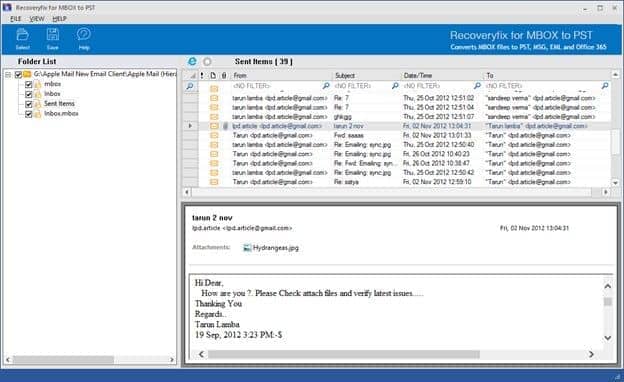
Task: Click the gray stop icon beside Sent Items
Action: 207,62
